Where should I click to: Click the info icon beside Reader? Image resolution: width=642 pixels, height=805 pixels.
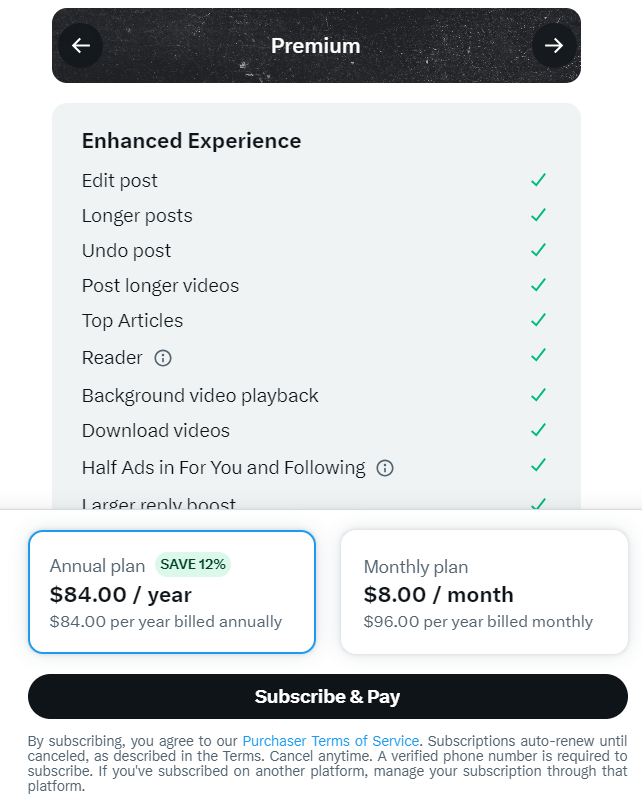pyautogui.click(x=163, y=358)
